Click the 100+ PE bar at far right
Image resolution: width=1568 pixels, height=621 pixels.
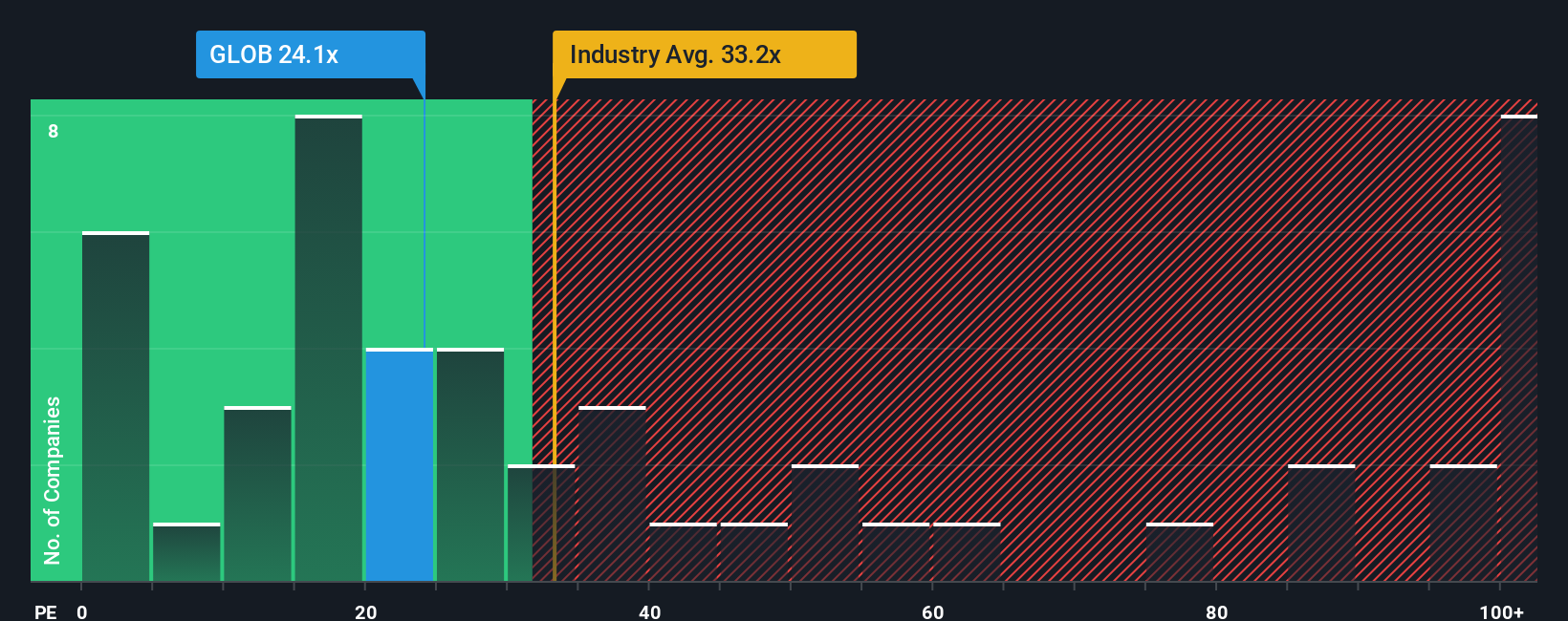click(1519, 349)
